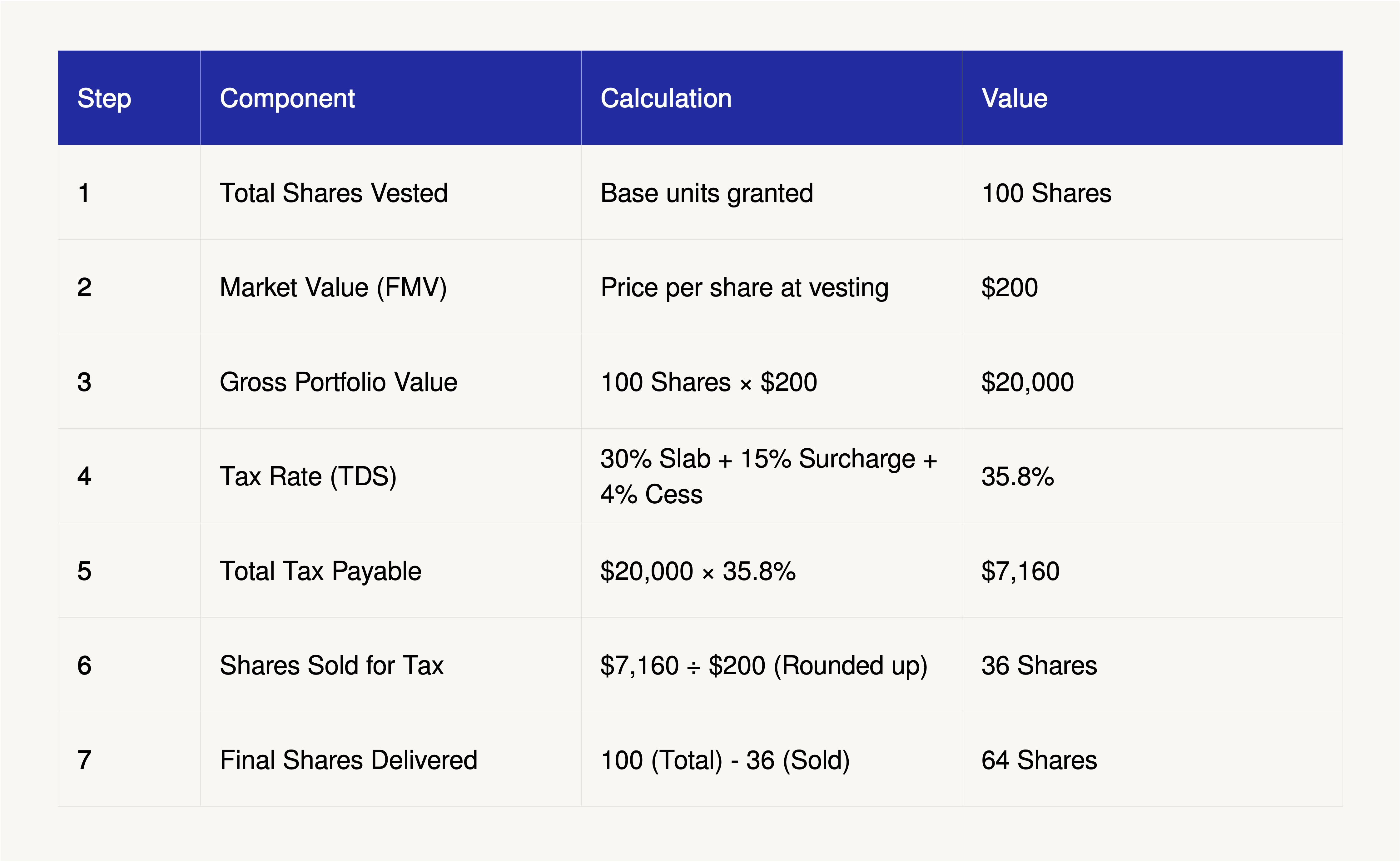Select the 30% Slab surcharge calculation cell
Image resolution: width=1400 pixels, height=862 pixels.
coord(772,476)
